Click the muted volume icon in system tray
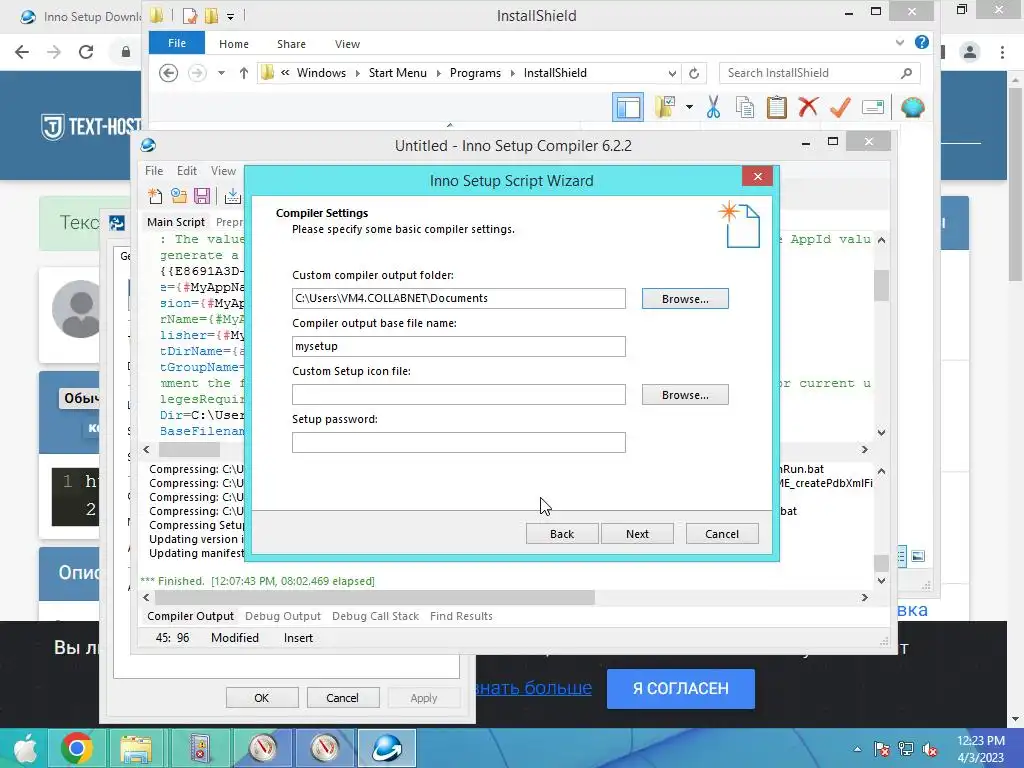The image size is (1024, 768). click(930, 749)
